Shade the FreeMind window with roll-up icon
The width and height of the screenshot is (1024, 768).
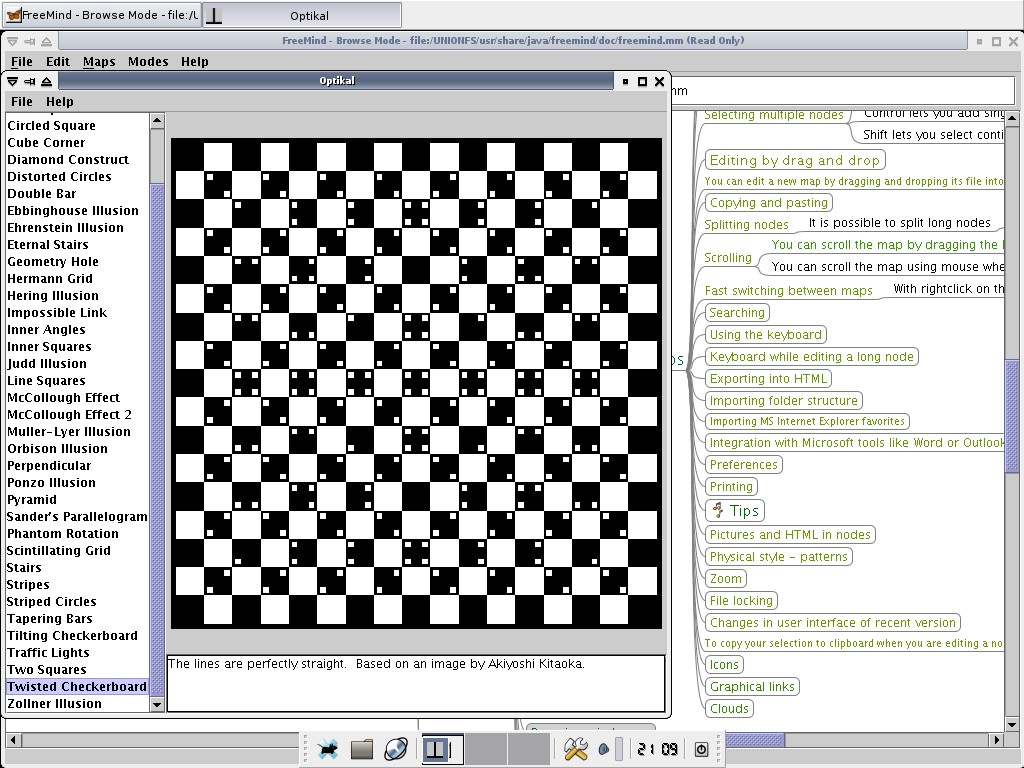point(46,41)
